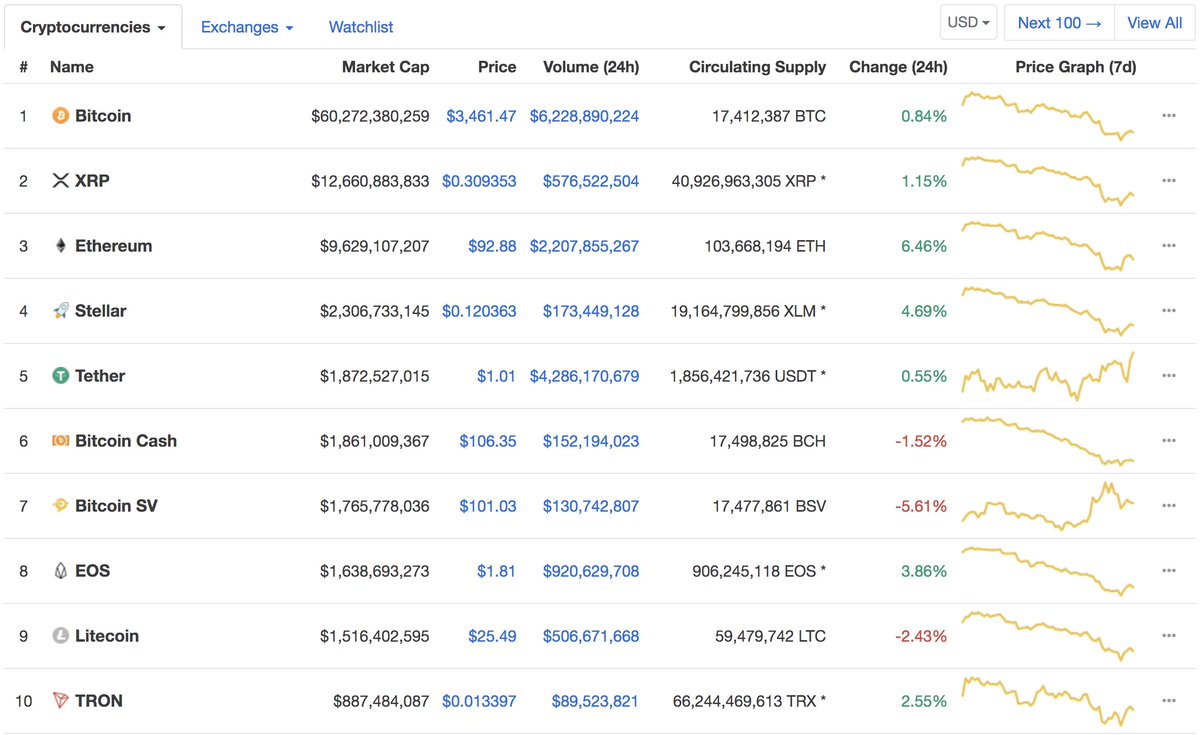Screen dimensions: 1200x735
Task: Open the Bitcoin name link
Action: coord(103,116)
